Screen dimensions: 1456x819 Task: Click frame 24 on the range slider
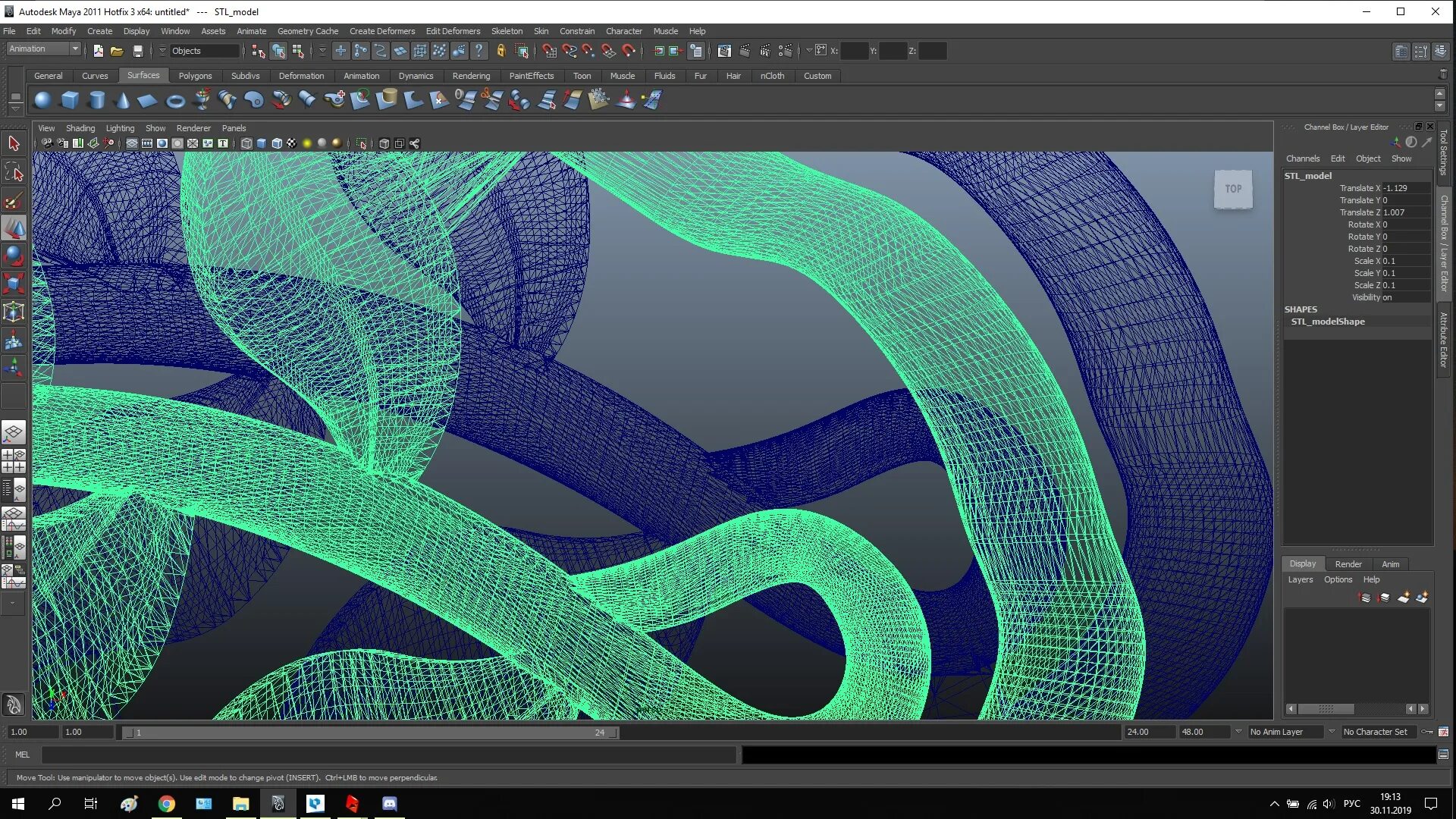[599, 733]
